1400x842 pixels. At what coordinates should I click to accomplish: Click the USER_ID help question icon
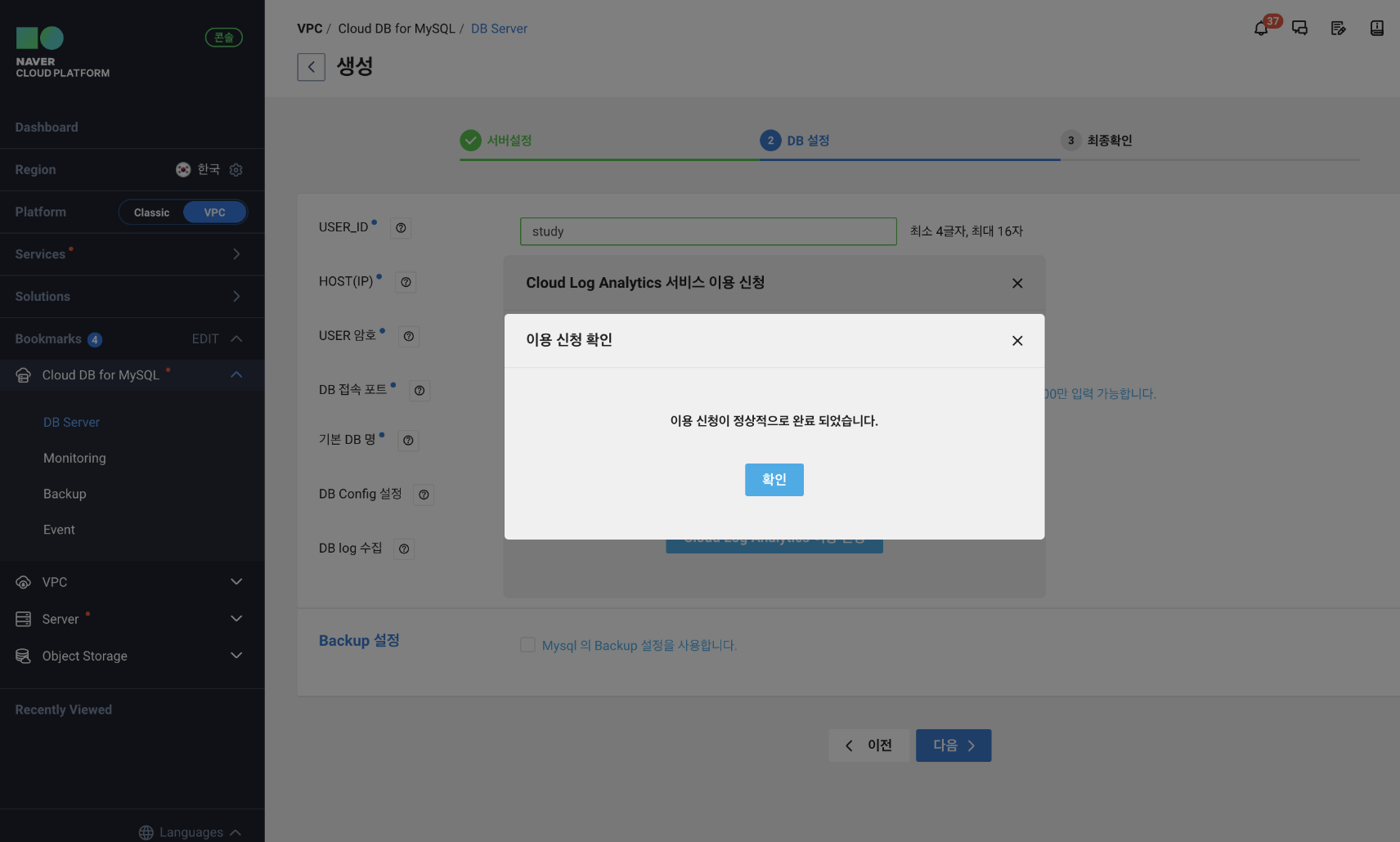tap(401, 228)
